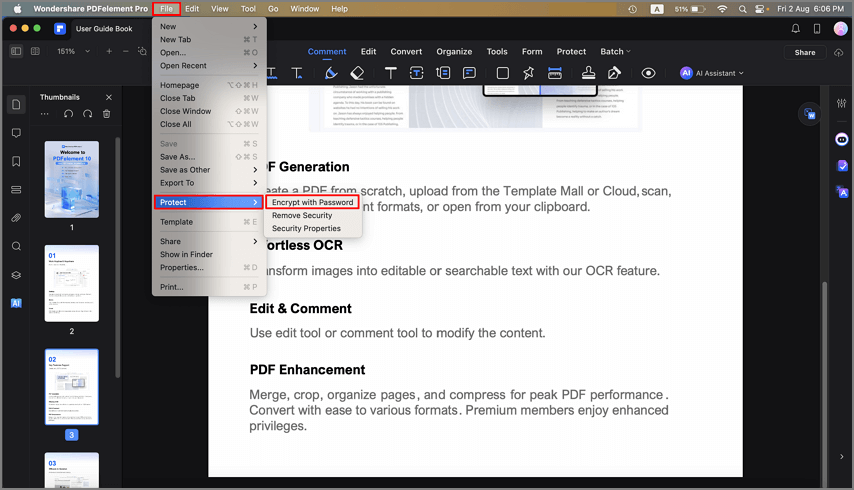Choose Security Properties
This screenshot has height=490, width=854.
click(313, 228)
